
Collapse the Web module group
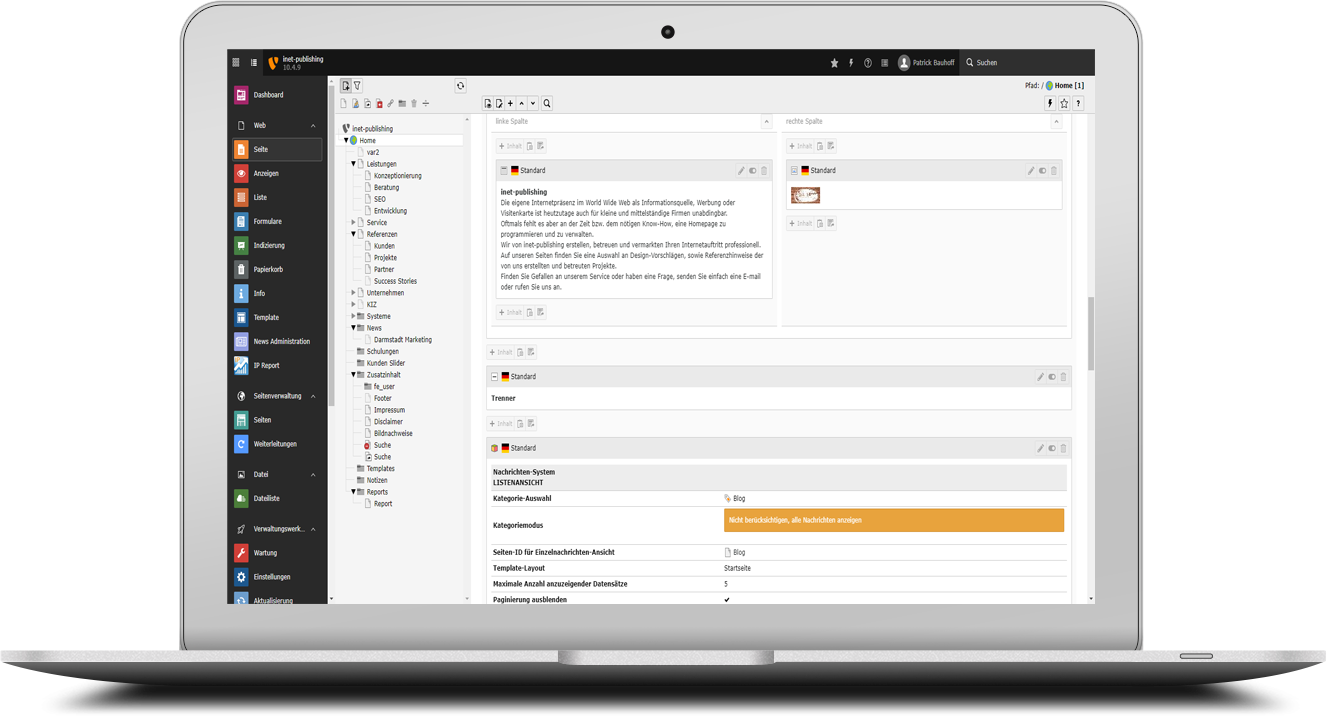pyautogui.click(x=313, y=126)
